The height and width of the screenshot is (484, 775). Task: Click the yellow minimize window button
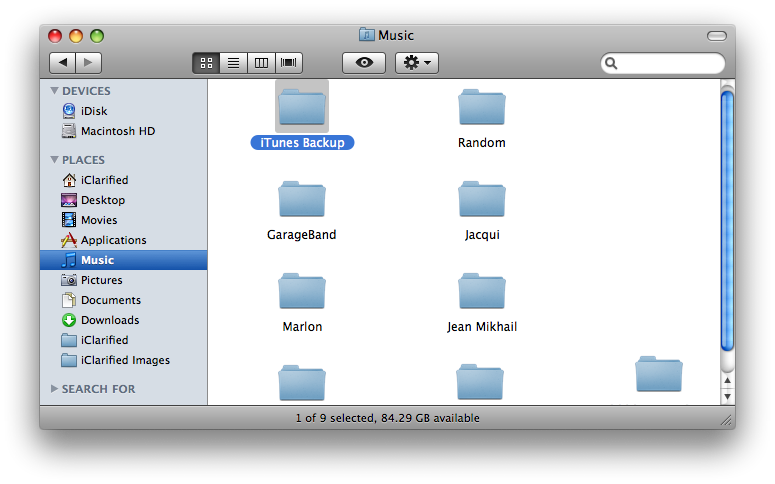76,36
